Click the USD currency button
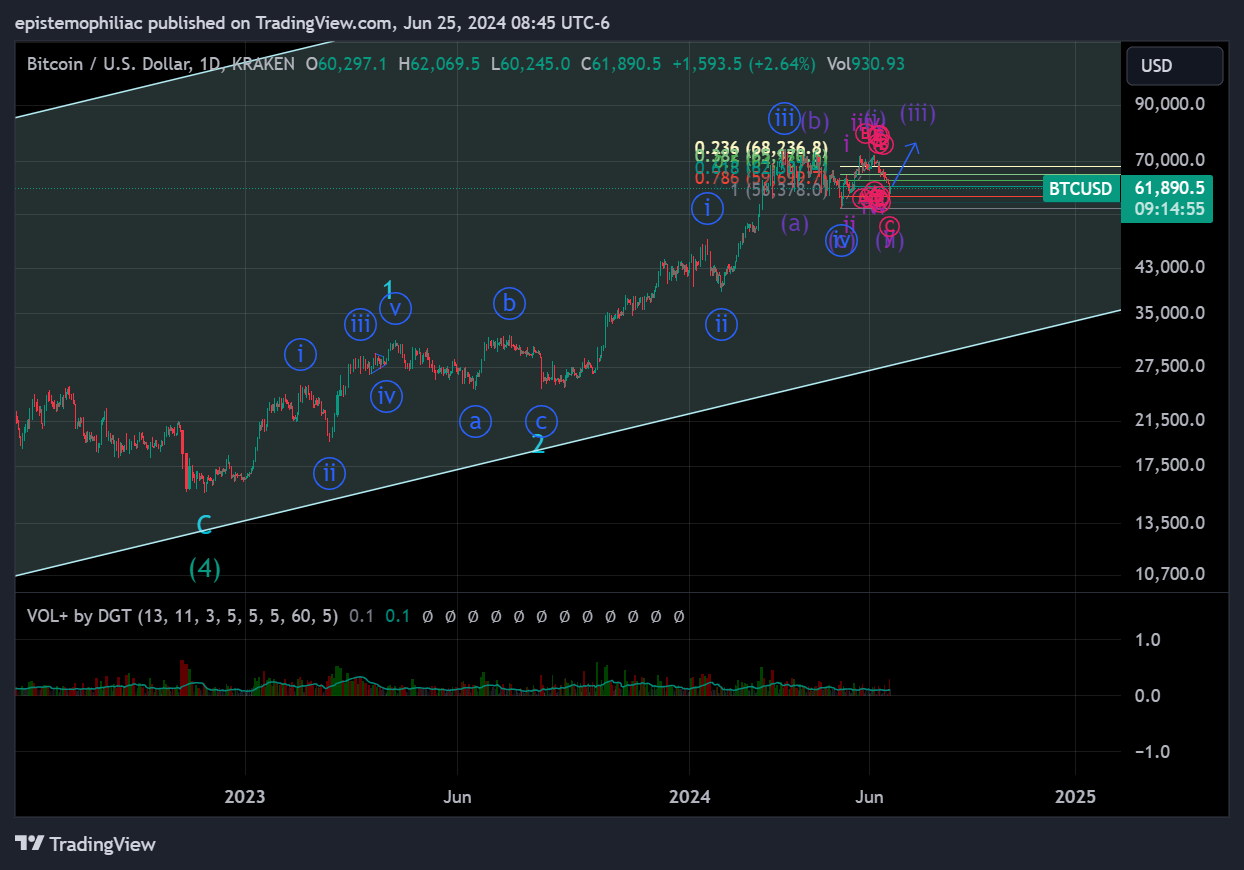The height and width of the screenshot is (870, 1244). coord(1175,66)
